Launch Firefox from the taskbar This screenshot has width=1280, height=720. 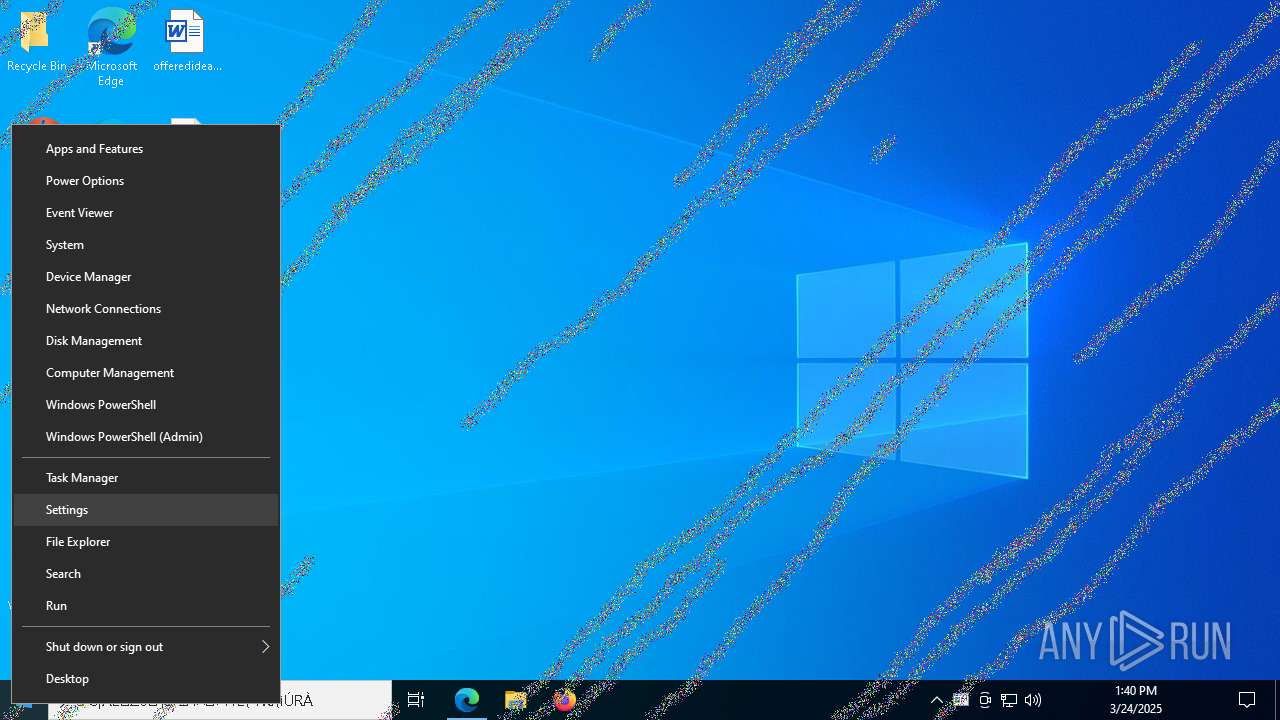click(x=565, y=700)
